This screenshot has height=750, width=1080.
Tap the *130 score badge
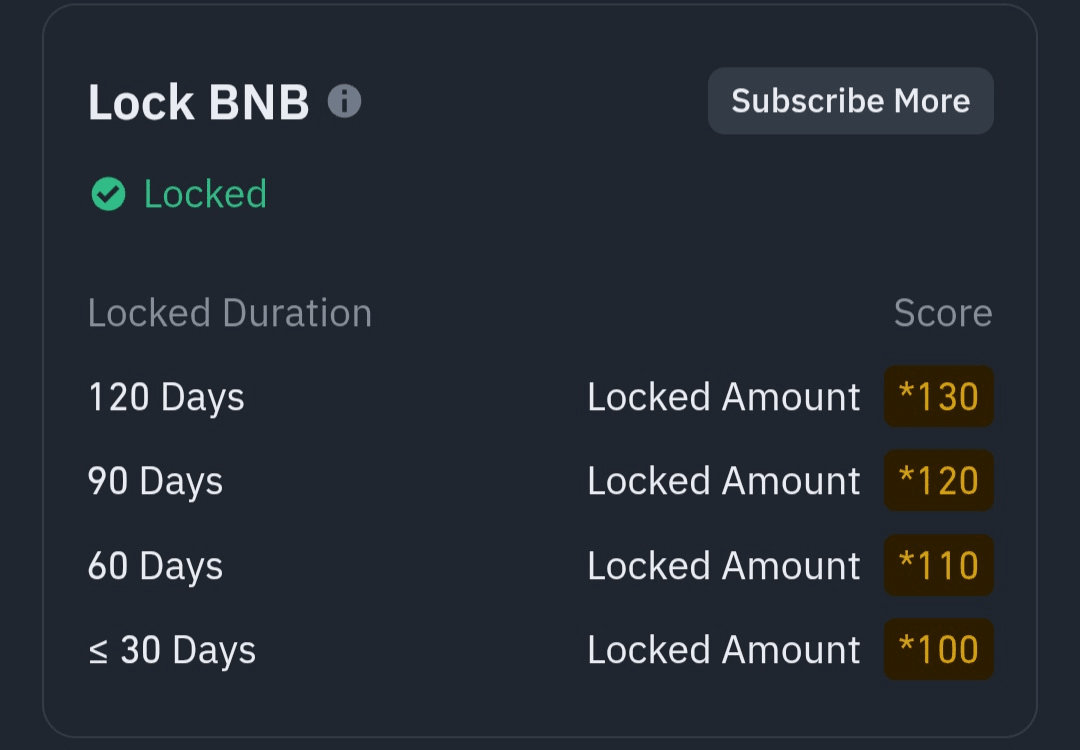point(938,397)
